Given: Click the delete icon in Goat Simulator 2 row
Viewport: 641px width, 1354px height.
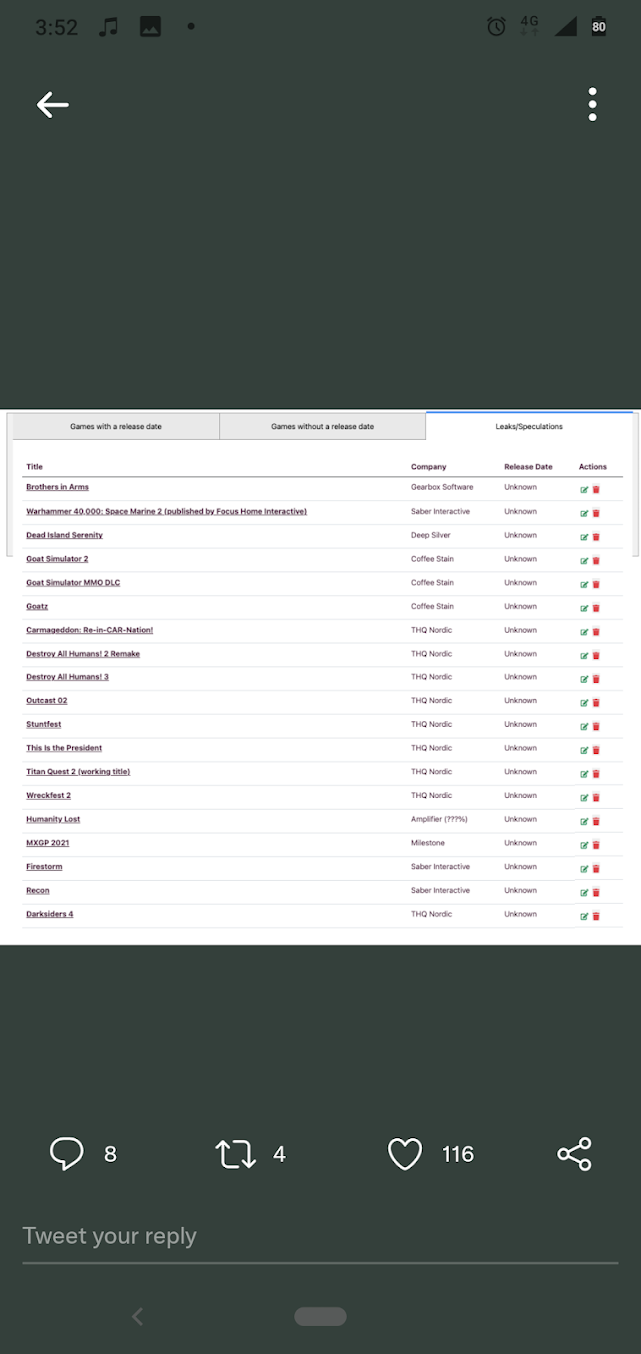Looking at the screenshot, I should click(596, 561).
